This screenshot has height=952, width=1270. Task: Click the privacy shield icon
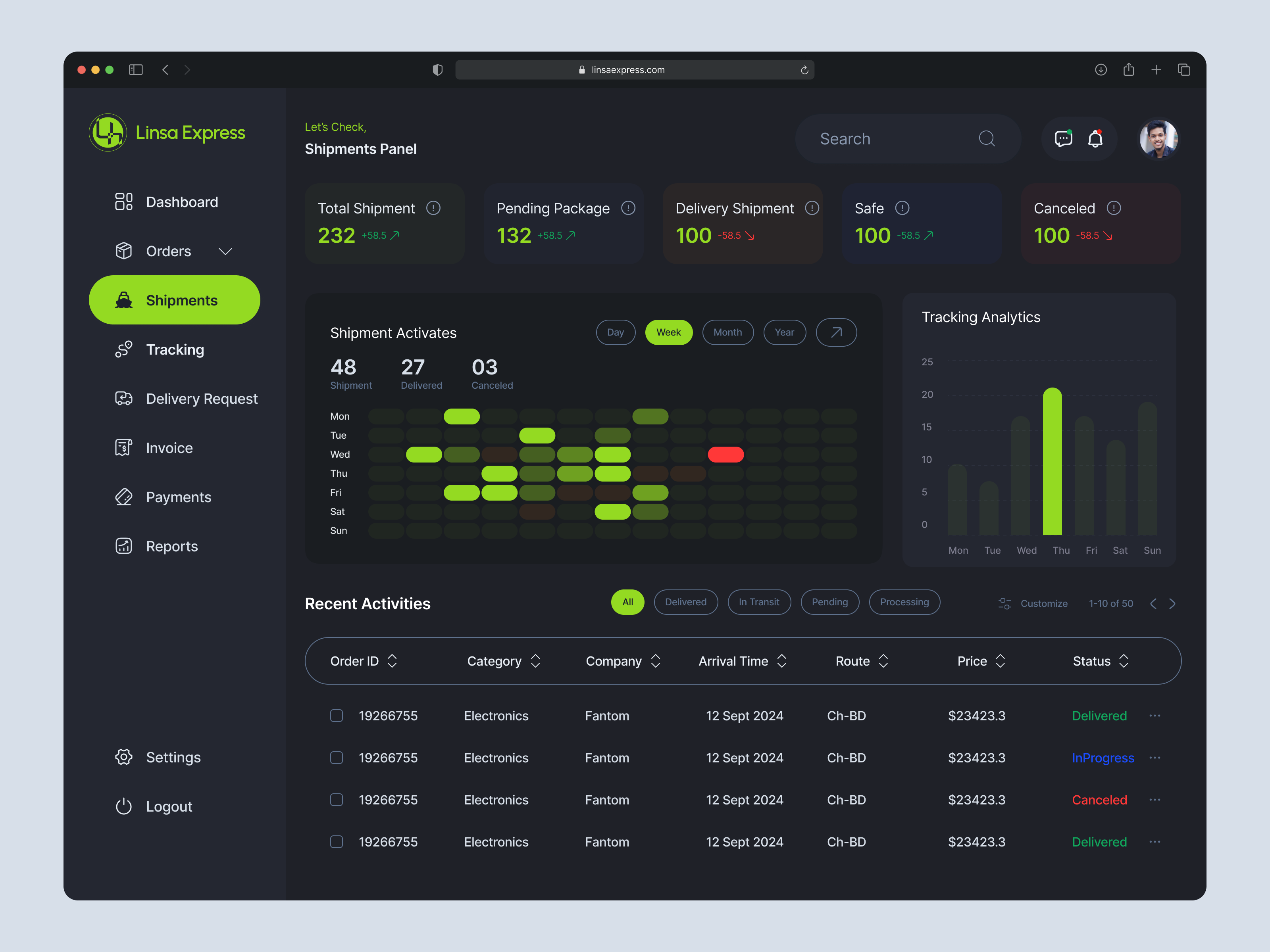coord(437,69)
